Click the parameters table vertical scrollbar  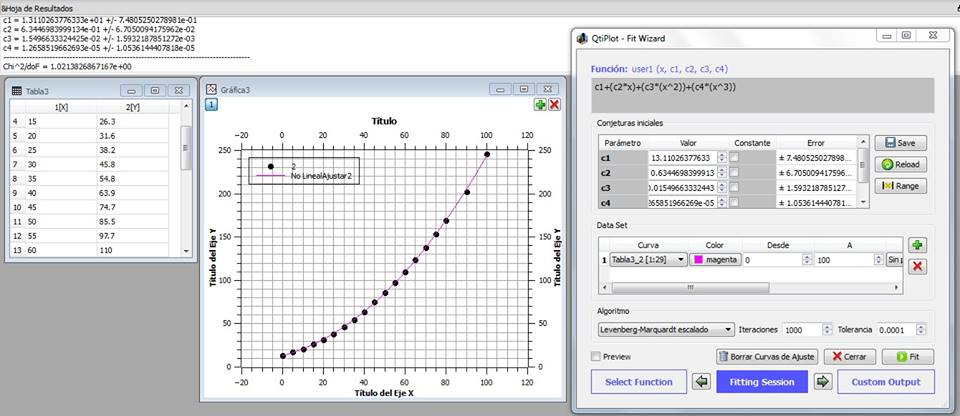pyautogui.click(x=863, y=173)
